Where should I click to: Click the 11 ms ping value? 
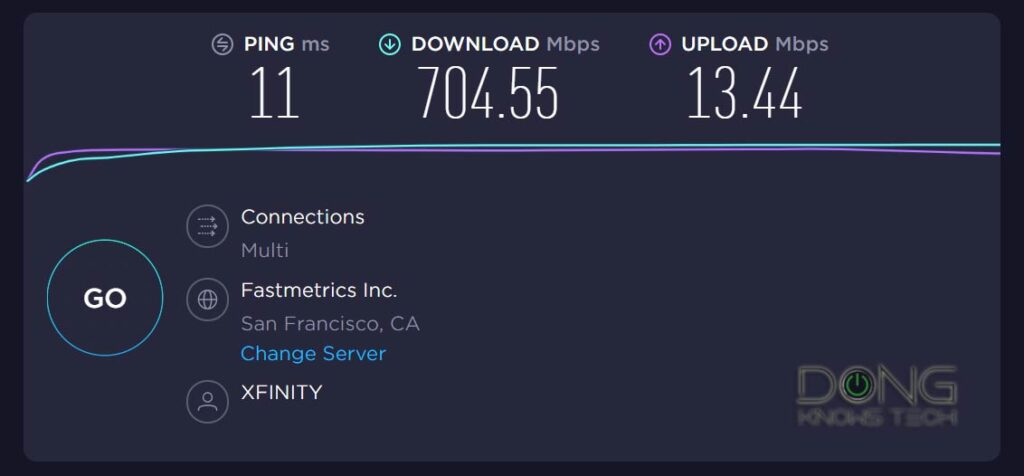274,93
